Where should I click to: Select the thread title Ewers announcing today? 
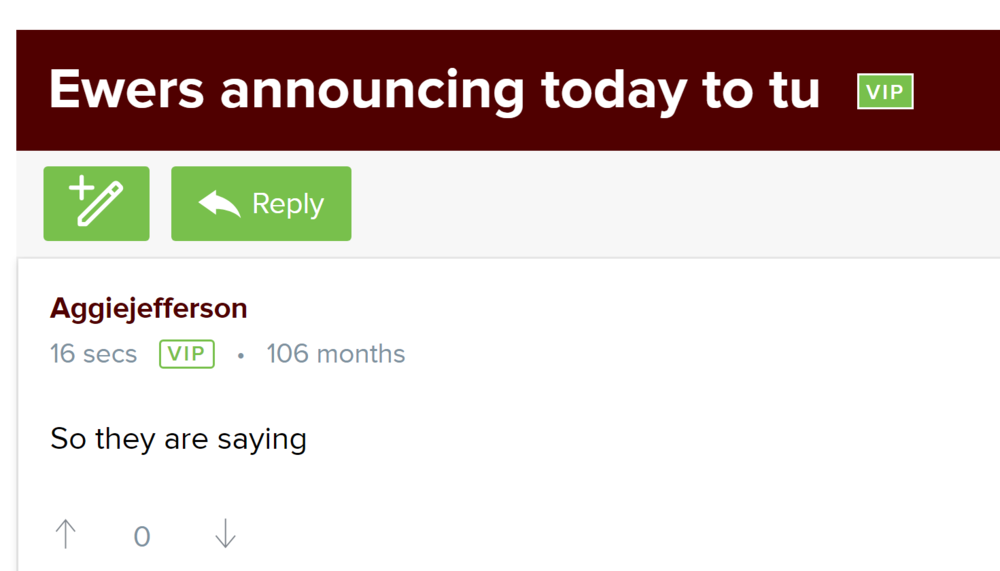434,91
